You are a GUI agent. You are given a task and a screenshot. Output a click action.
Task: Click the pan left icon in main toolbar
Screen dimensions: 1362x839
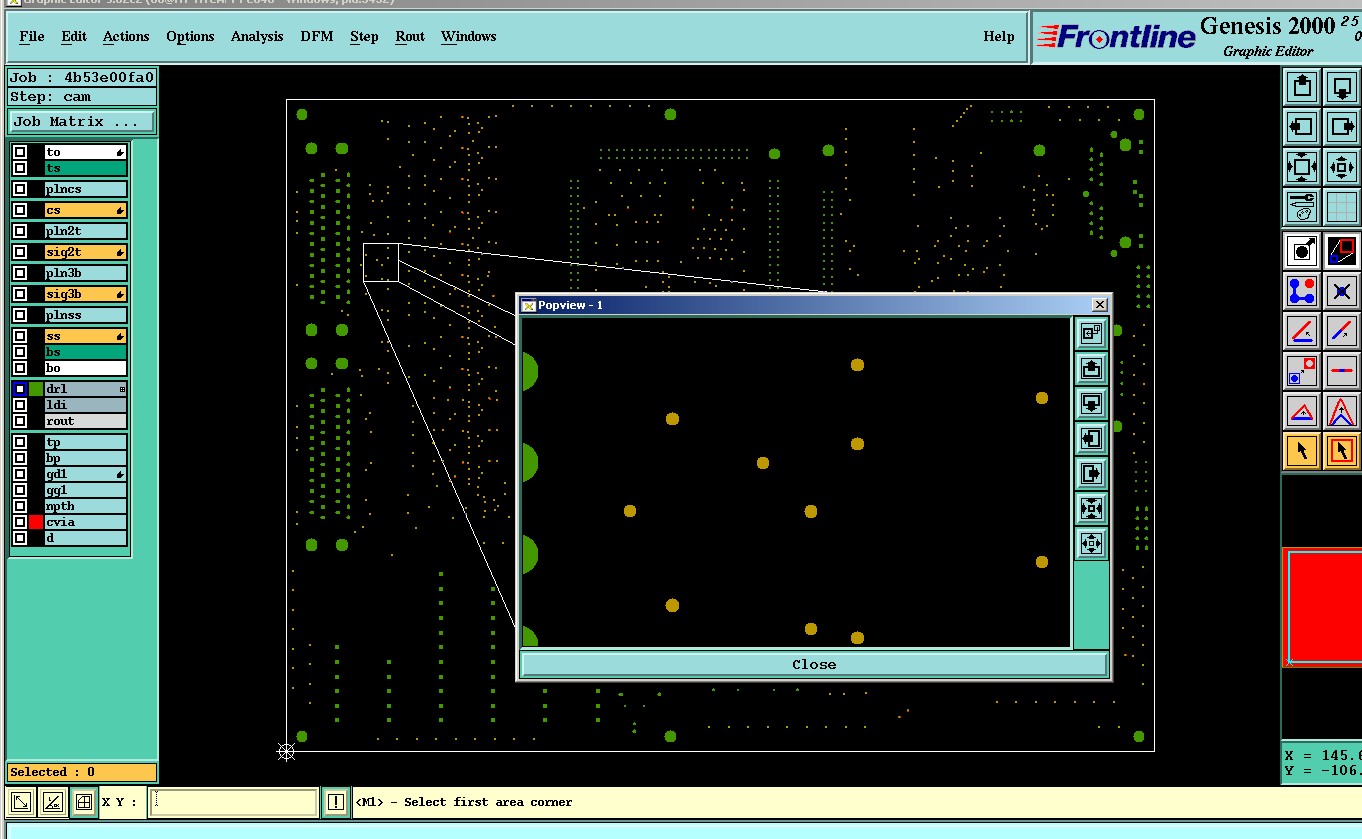1302,127
